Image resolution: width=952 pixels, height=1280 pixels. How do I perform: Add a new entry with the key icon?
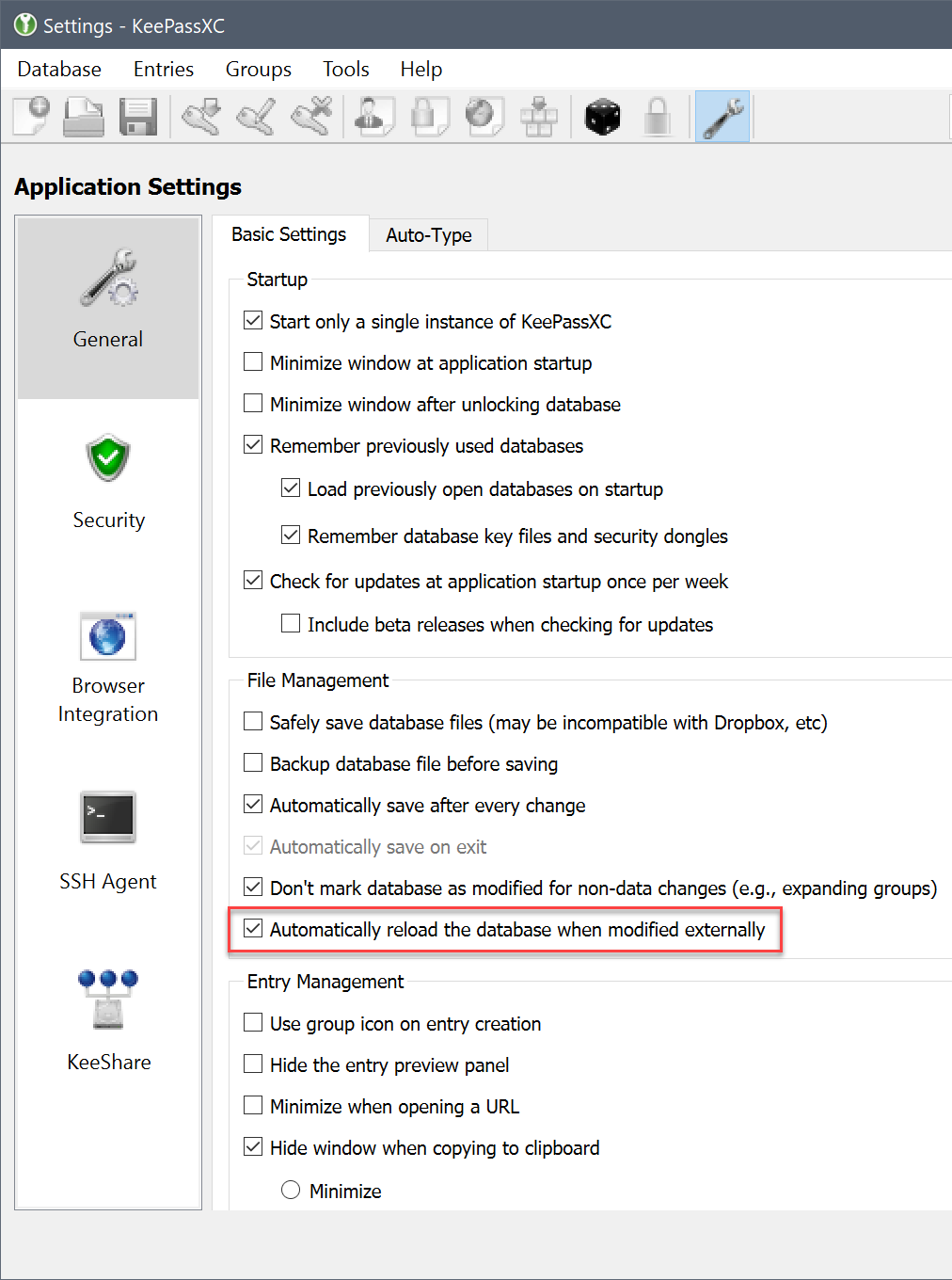(x=200, y=115)
